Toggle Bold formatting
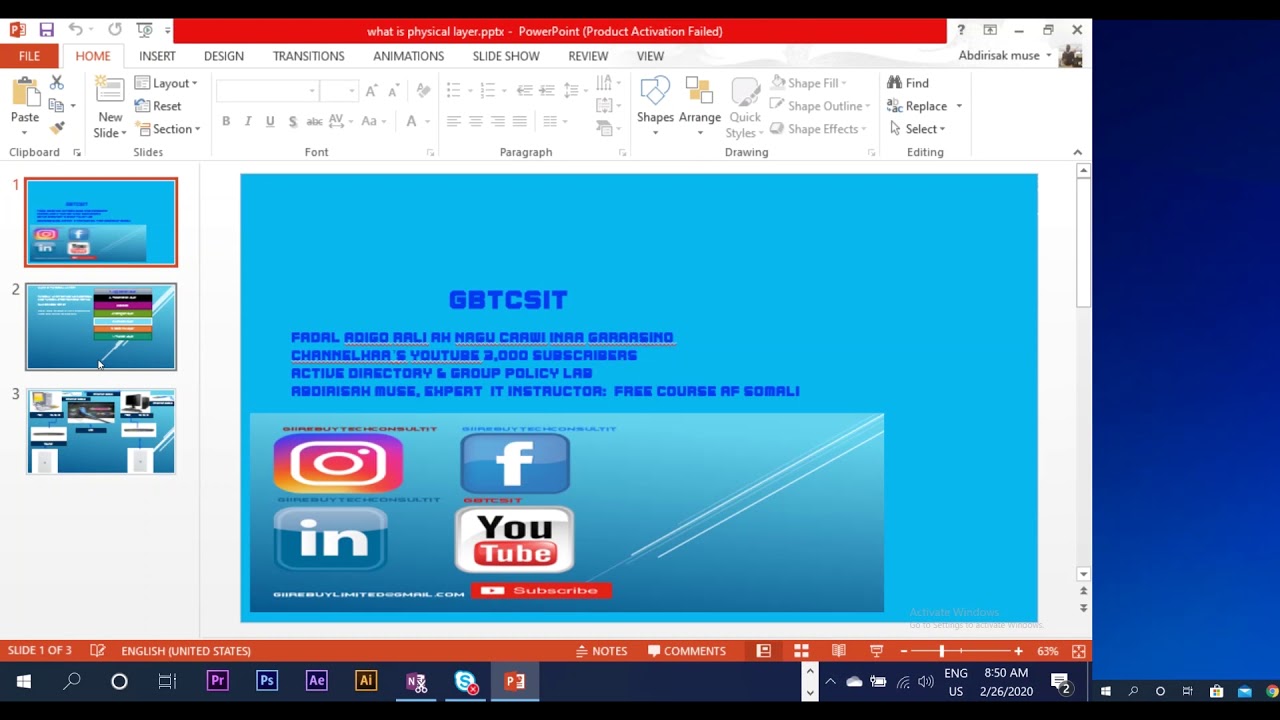The height and width of the screenshot is (720, 1280). (x=226, y=121)
